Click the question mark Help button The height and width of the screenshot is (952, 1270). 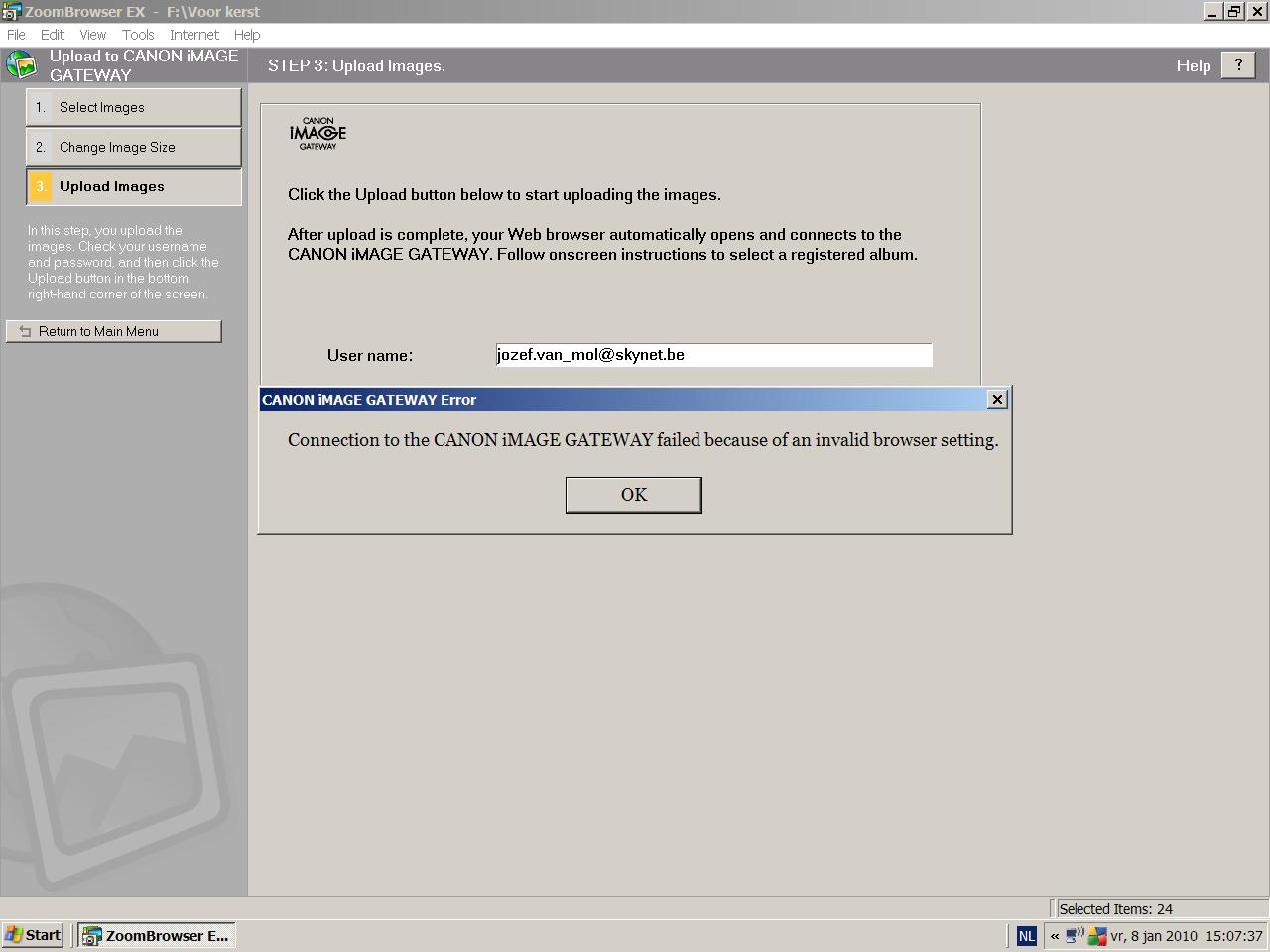click(1237, 65)
